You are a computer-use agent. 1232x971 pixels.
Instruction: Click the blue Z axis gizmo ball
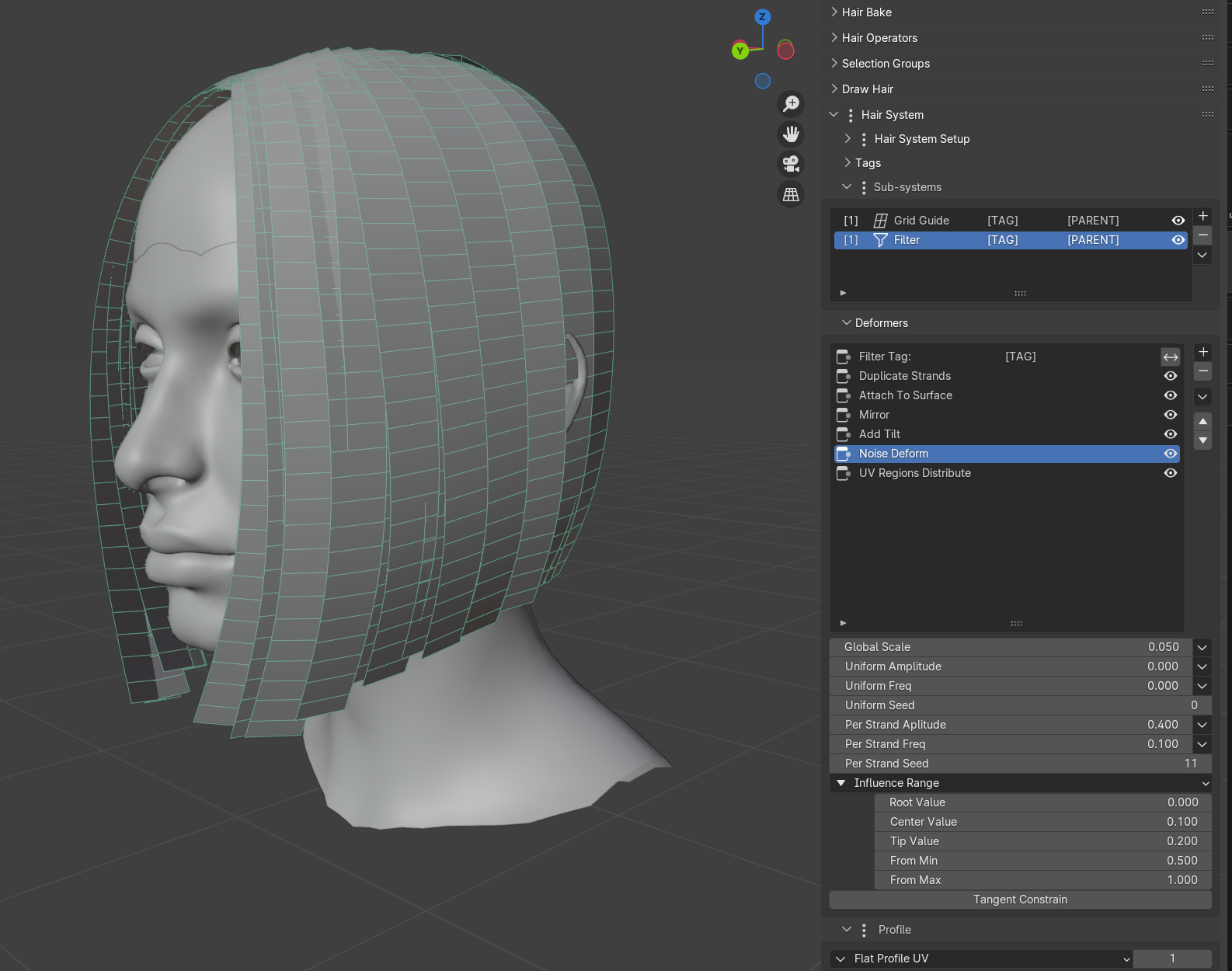762,16
